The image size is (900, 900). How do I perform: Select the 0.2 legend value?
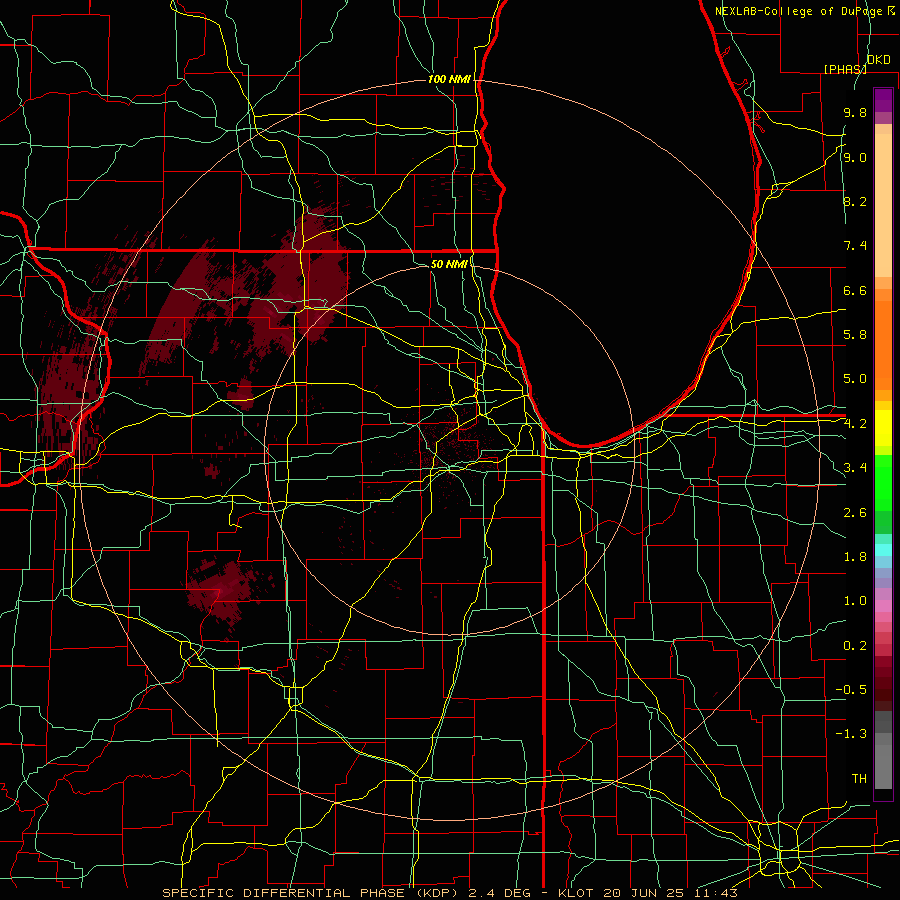tap(855, 646)
